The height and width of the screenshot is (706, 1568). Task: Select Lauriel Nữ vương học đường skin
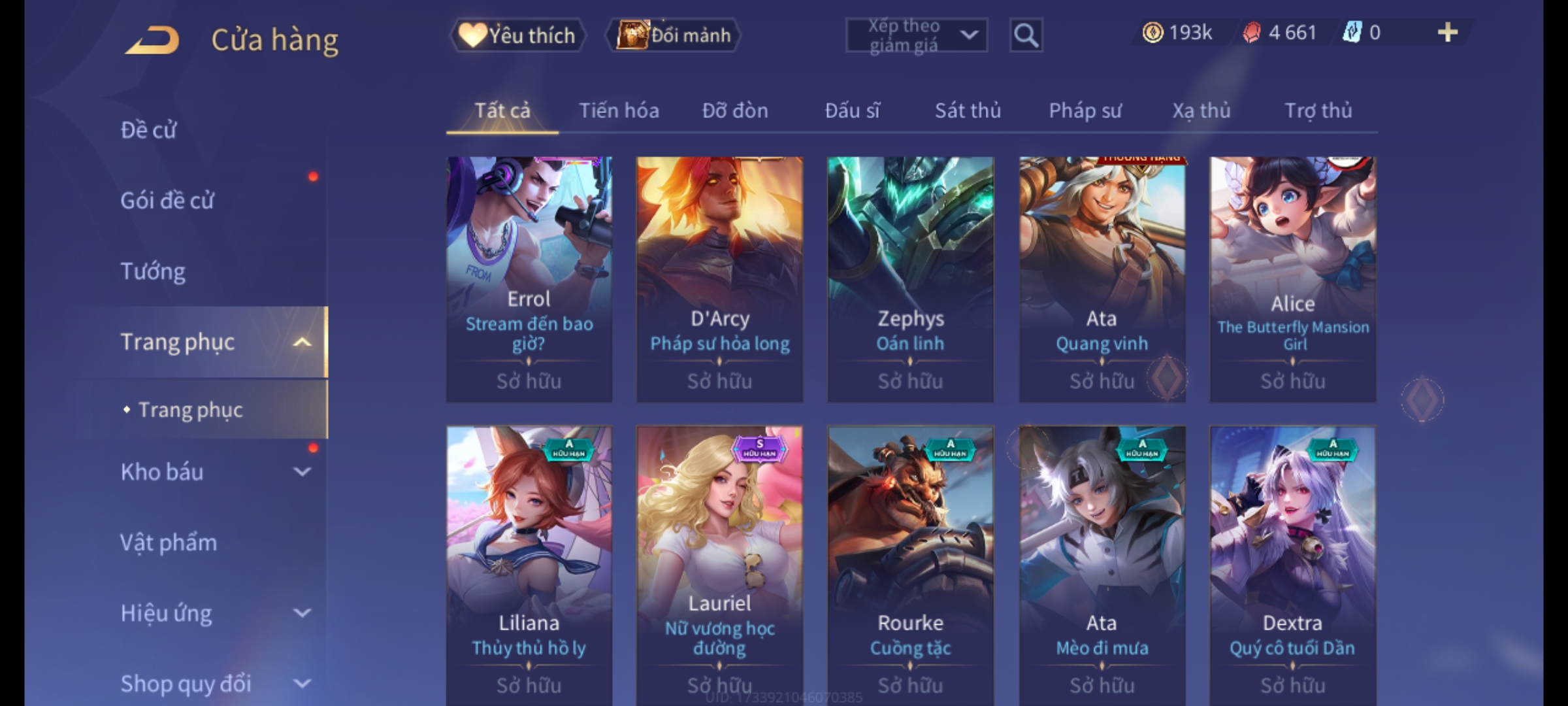coord(719,566)
